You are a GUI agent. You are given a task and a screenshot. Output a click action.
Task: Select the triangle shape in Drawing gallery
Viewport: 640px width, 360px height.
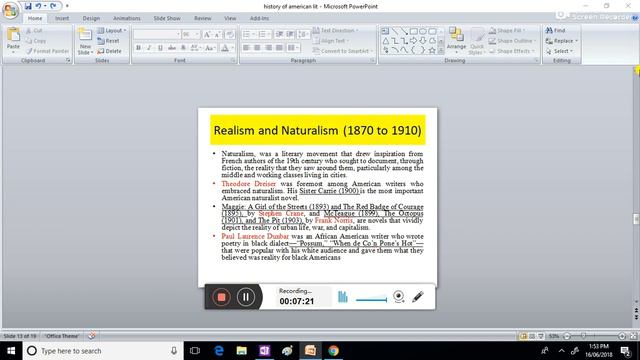click(x=386, y=40)
